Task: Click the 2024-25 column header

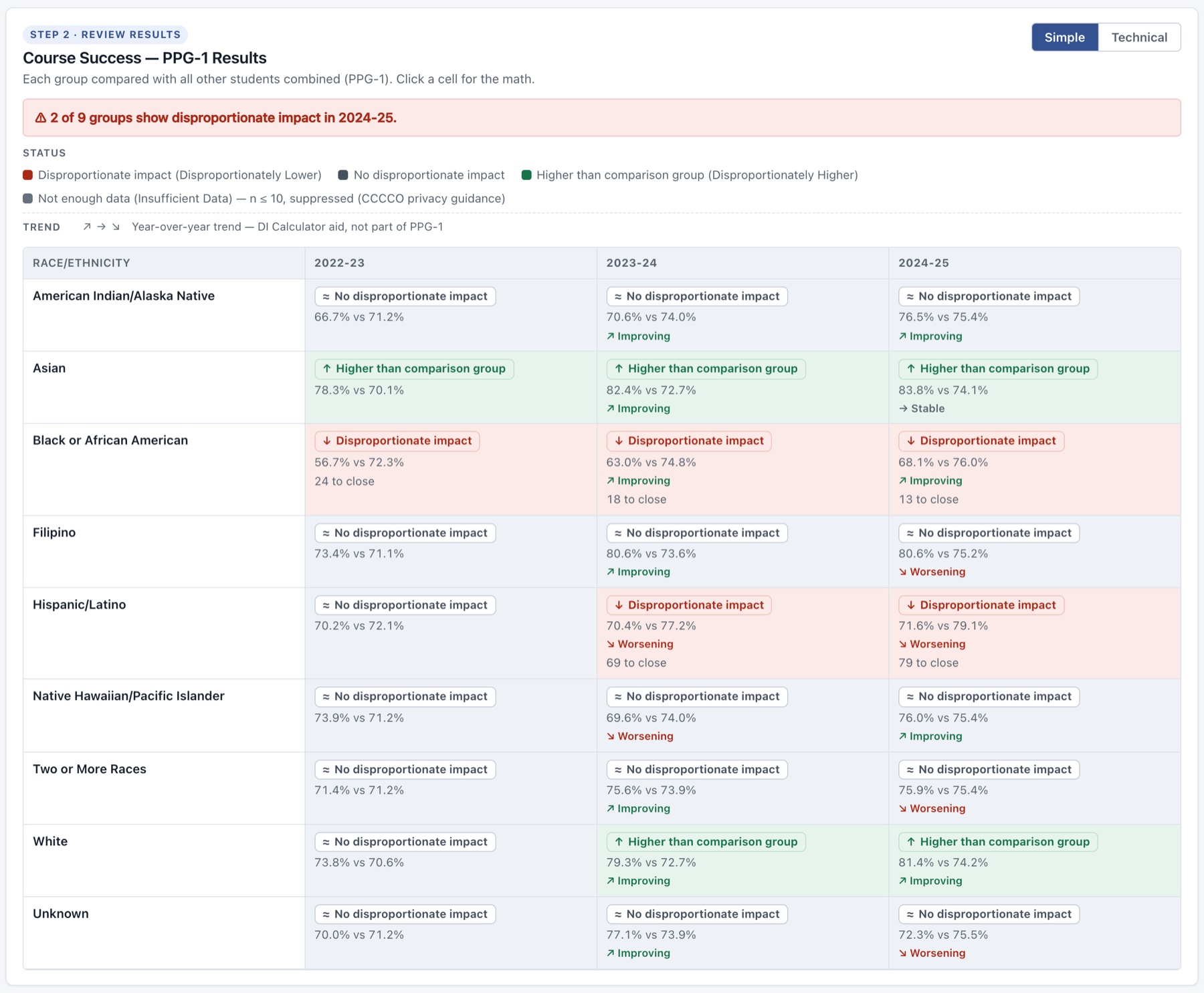Action: (1035, 263)
